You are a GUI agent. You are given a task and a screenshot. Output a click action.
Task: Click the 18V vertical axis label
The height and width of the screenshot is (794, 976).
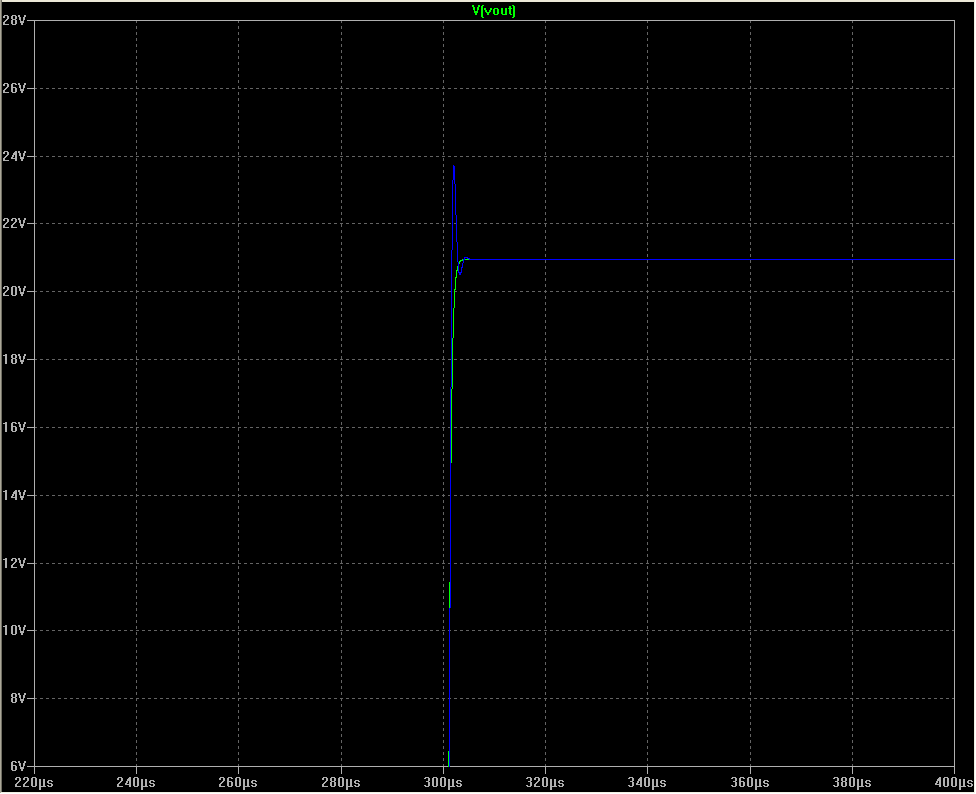click(x=14, y=359)
